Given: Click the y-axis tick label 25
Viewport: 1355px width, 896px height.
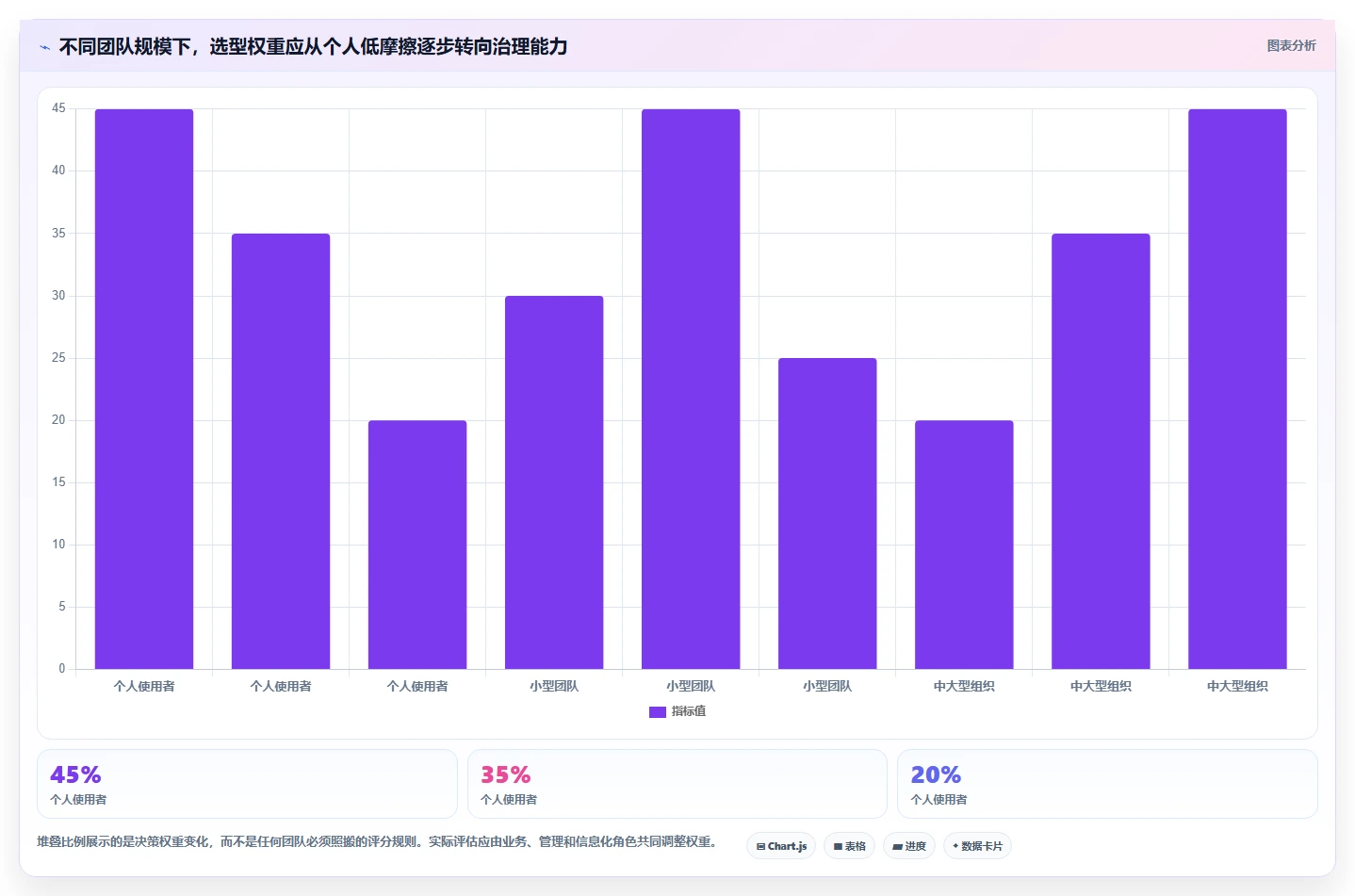Looking at the screenshot, I should pyautogui.click(x=58, y=358).
